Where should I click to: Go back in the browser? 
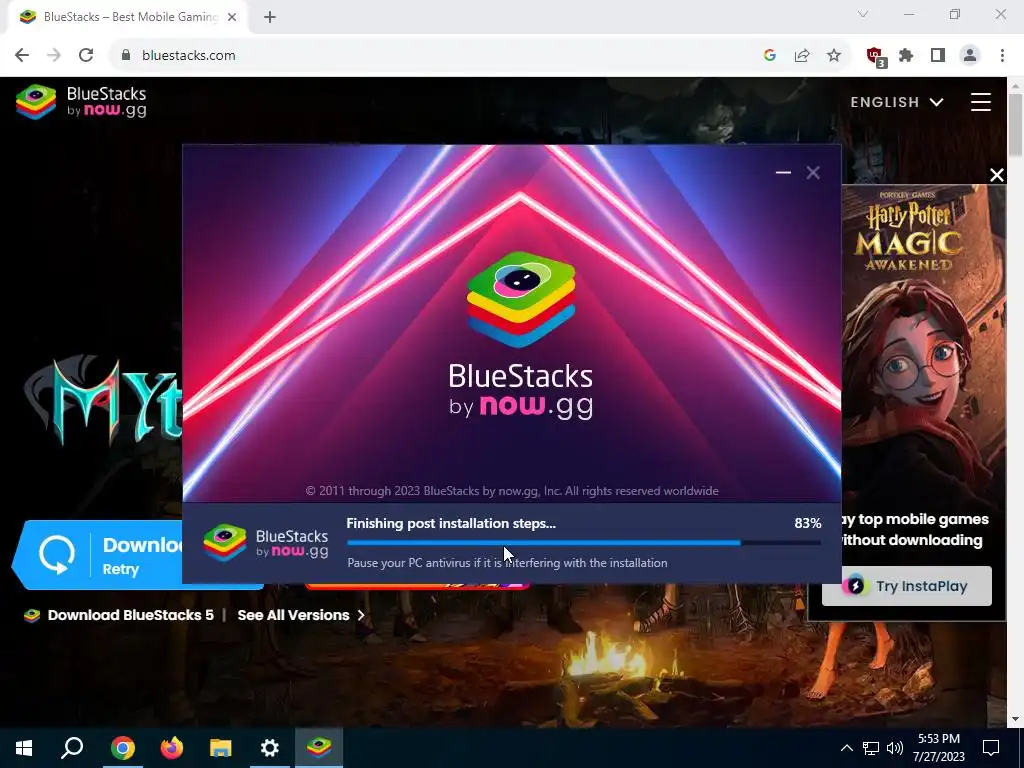[22, 56]
